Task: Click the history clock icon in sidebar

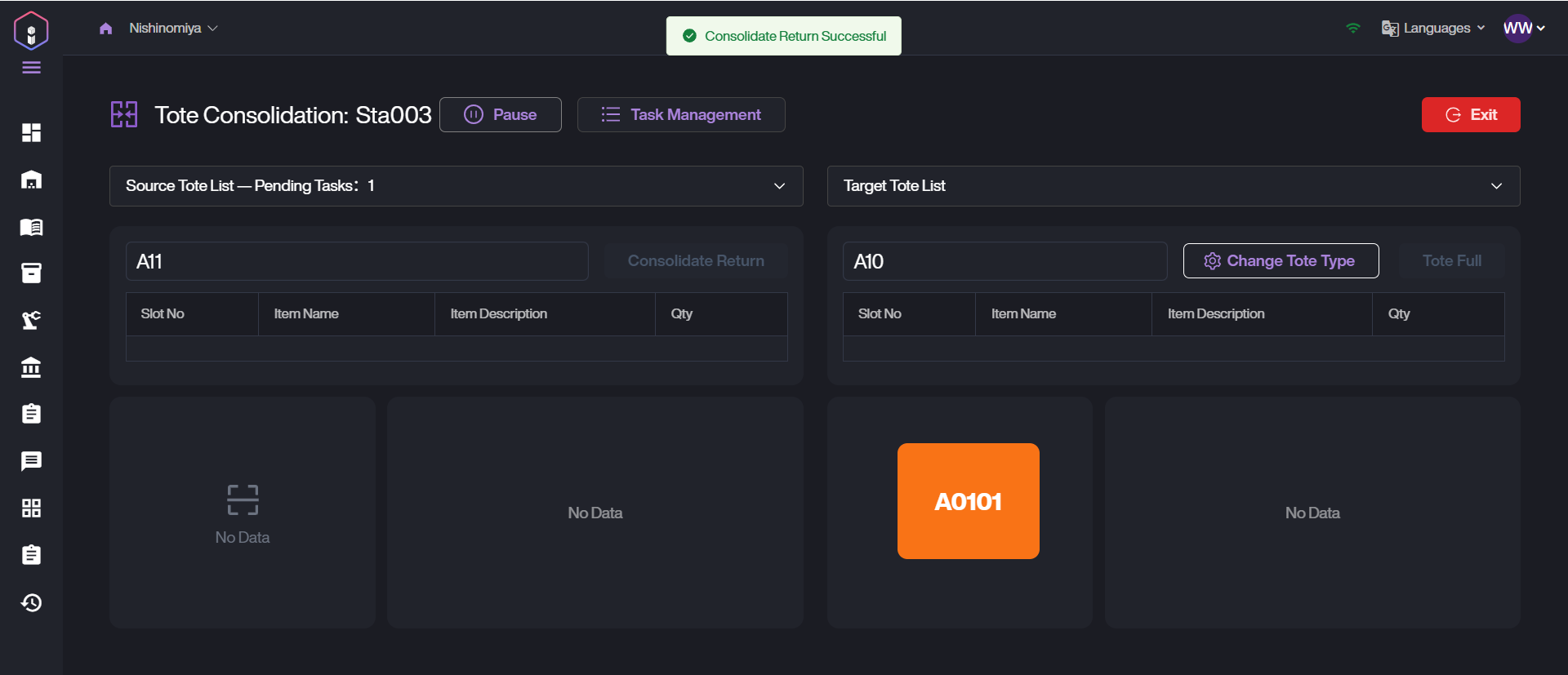Action: pos(31,602)
